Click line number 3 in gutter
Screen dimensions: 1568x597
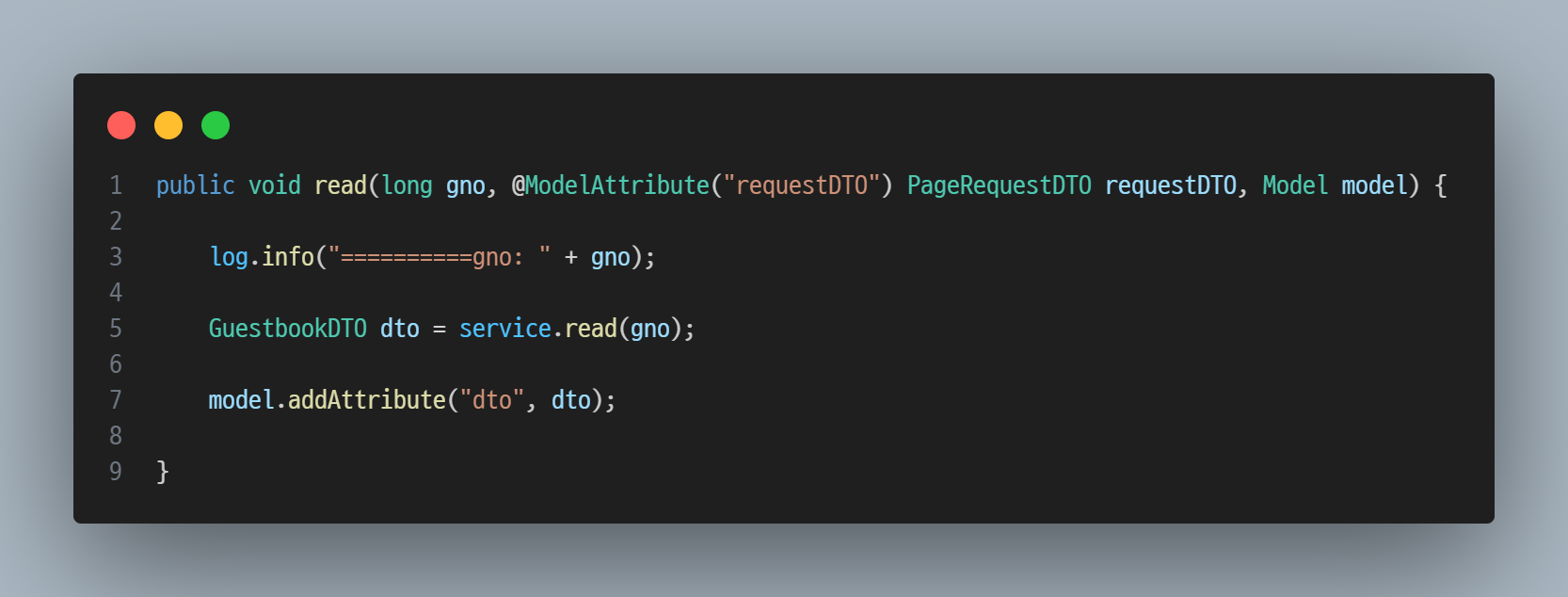[116, 257]
